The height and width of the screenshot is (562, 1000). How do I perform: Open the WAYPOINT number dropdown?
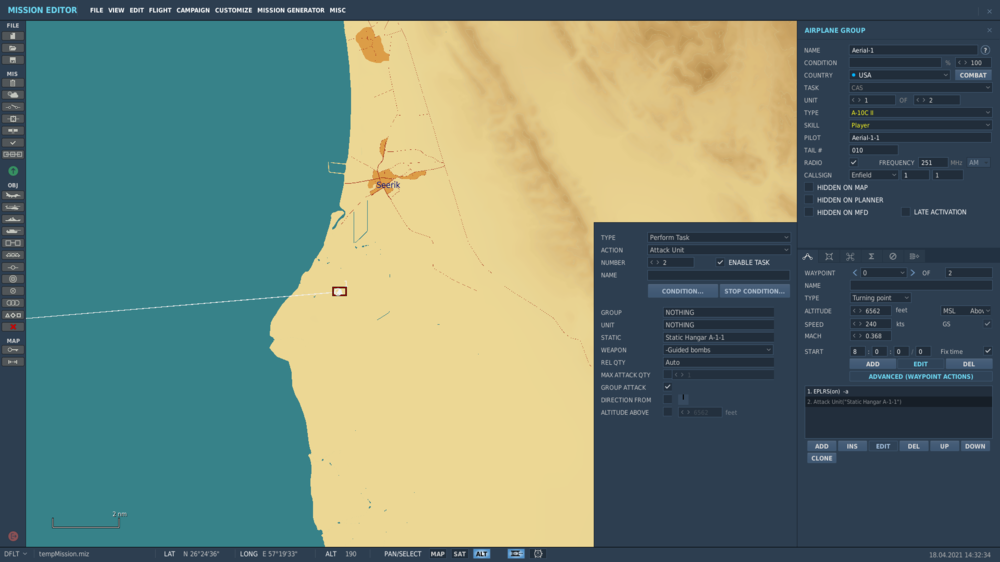click(883, 273)
